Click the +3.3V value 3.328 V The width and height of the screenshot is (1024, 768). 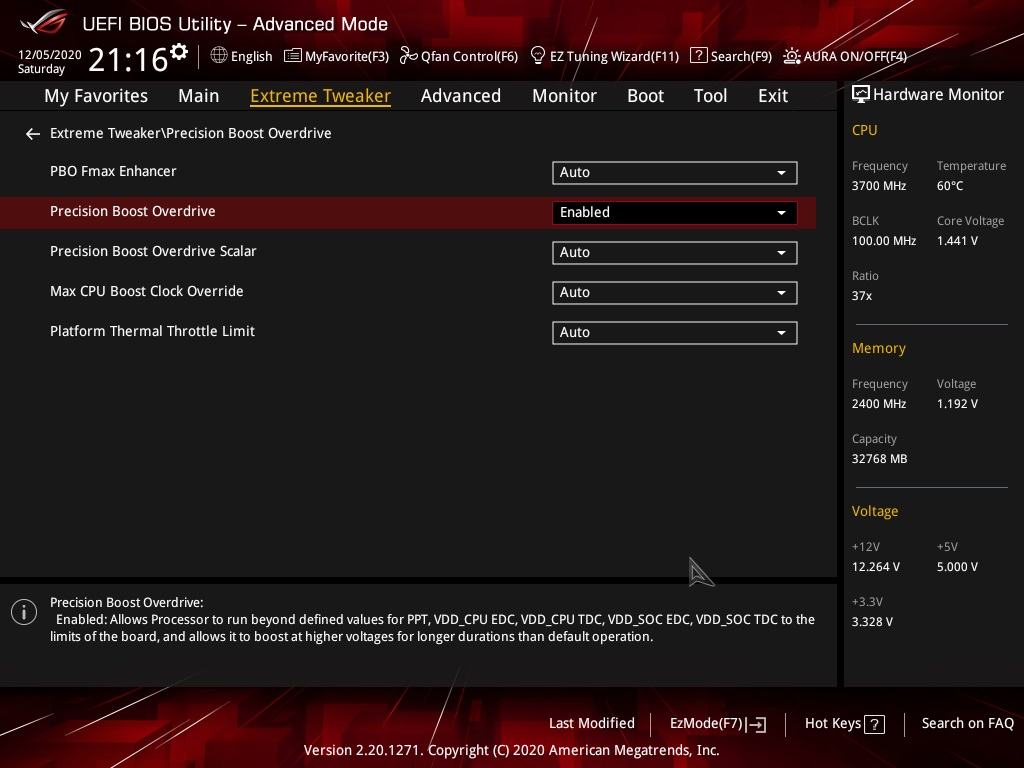click(872, 622)
